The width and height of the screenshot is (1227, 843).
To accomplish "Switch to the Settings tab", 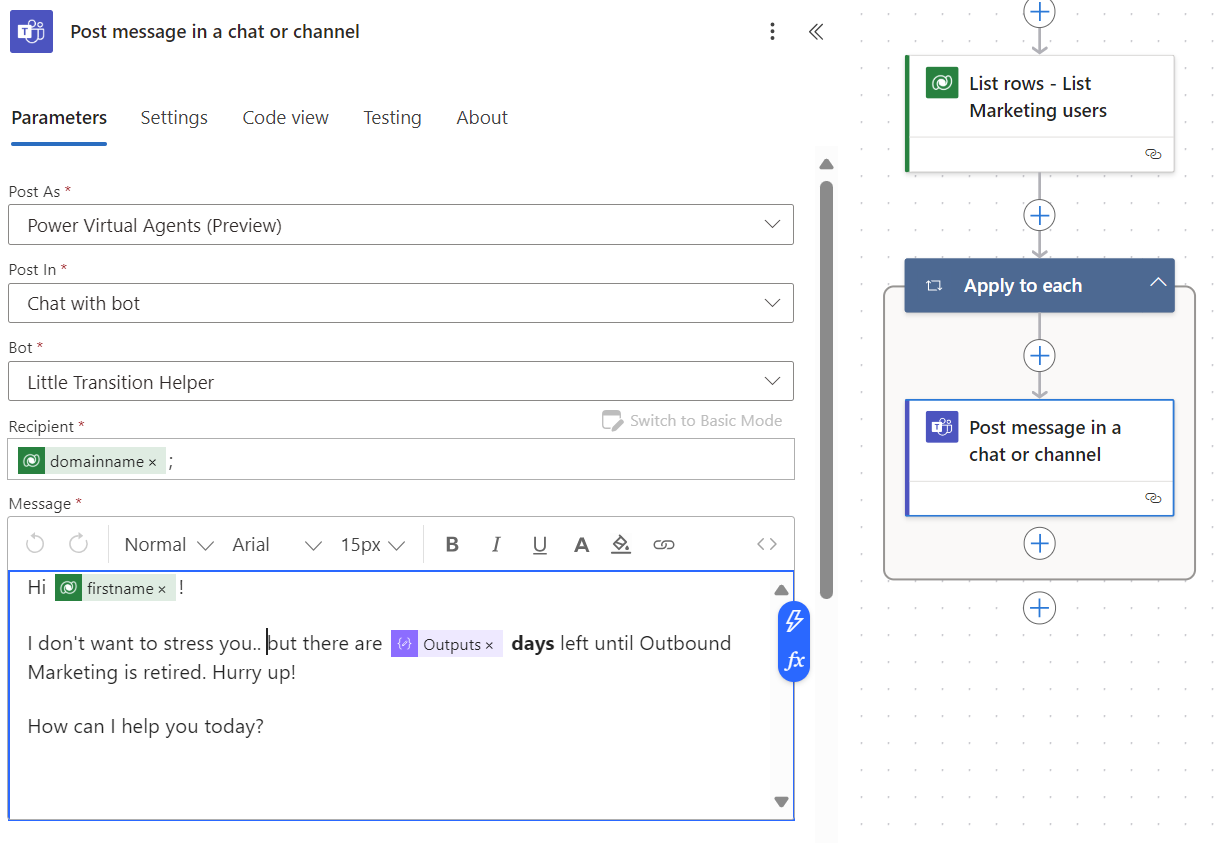I will (174, 118).
